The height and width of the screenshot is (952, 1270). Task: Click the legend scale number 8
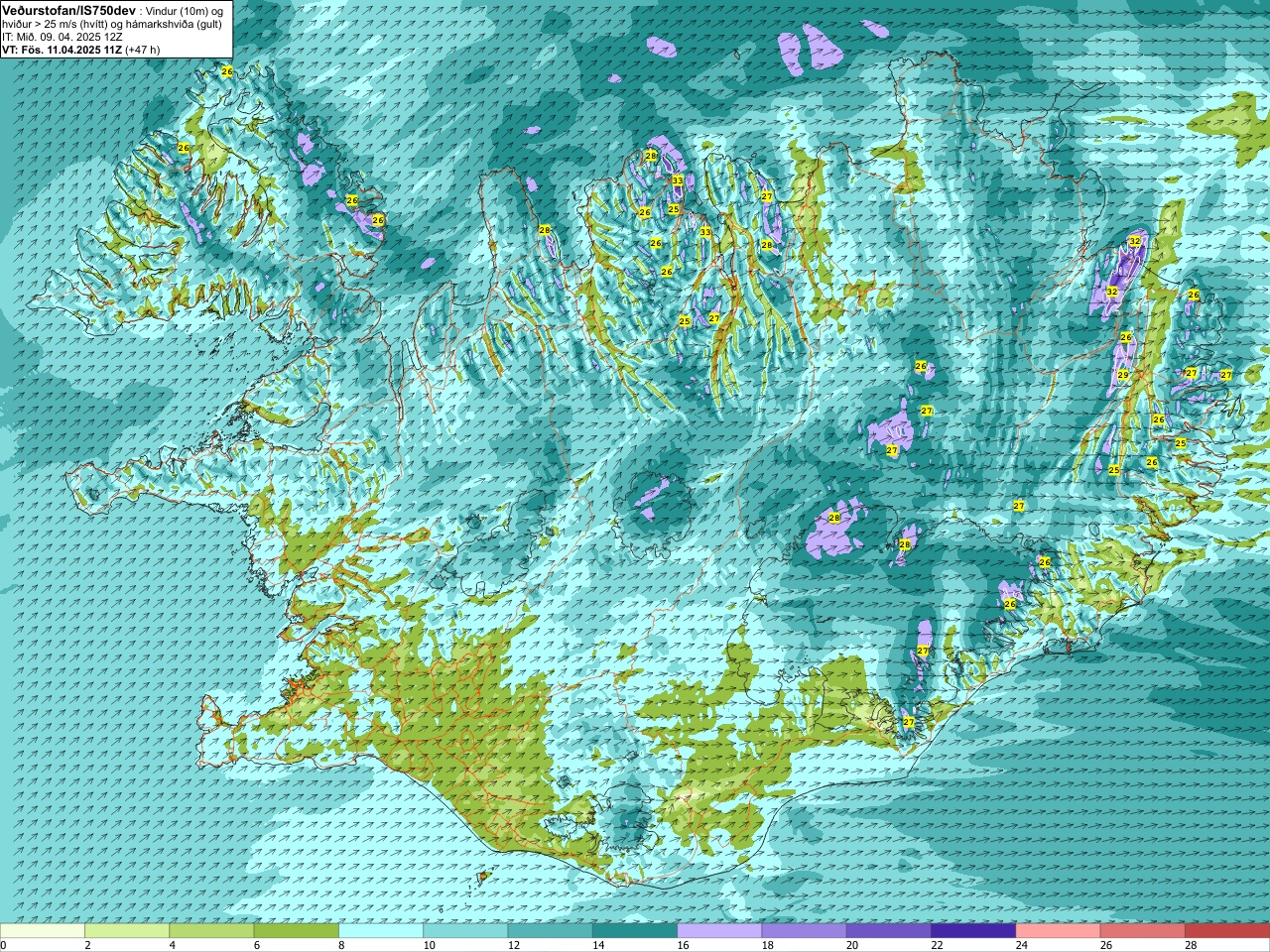click(342, 946)
